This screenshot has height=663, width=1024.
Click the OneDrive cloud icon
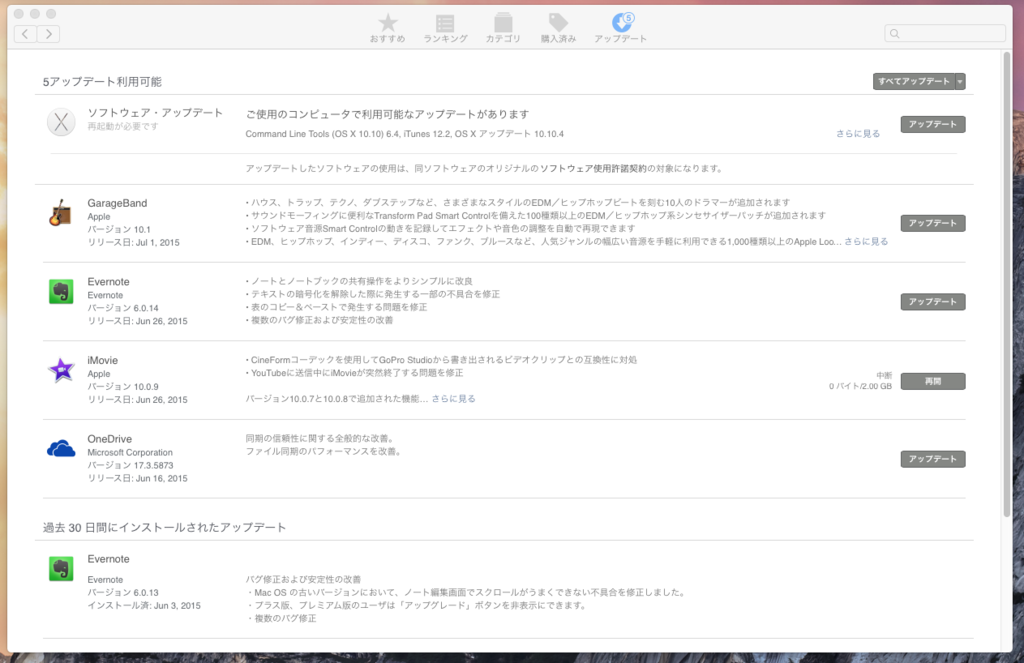click(x=61, y=449)
